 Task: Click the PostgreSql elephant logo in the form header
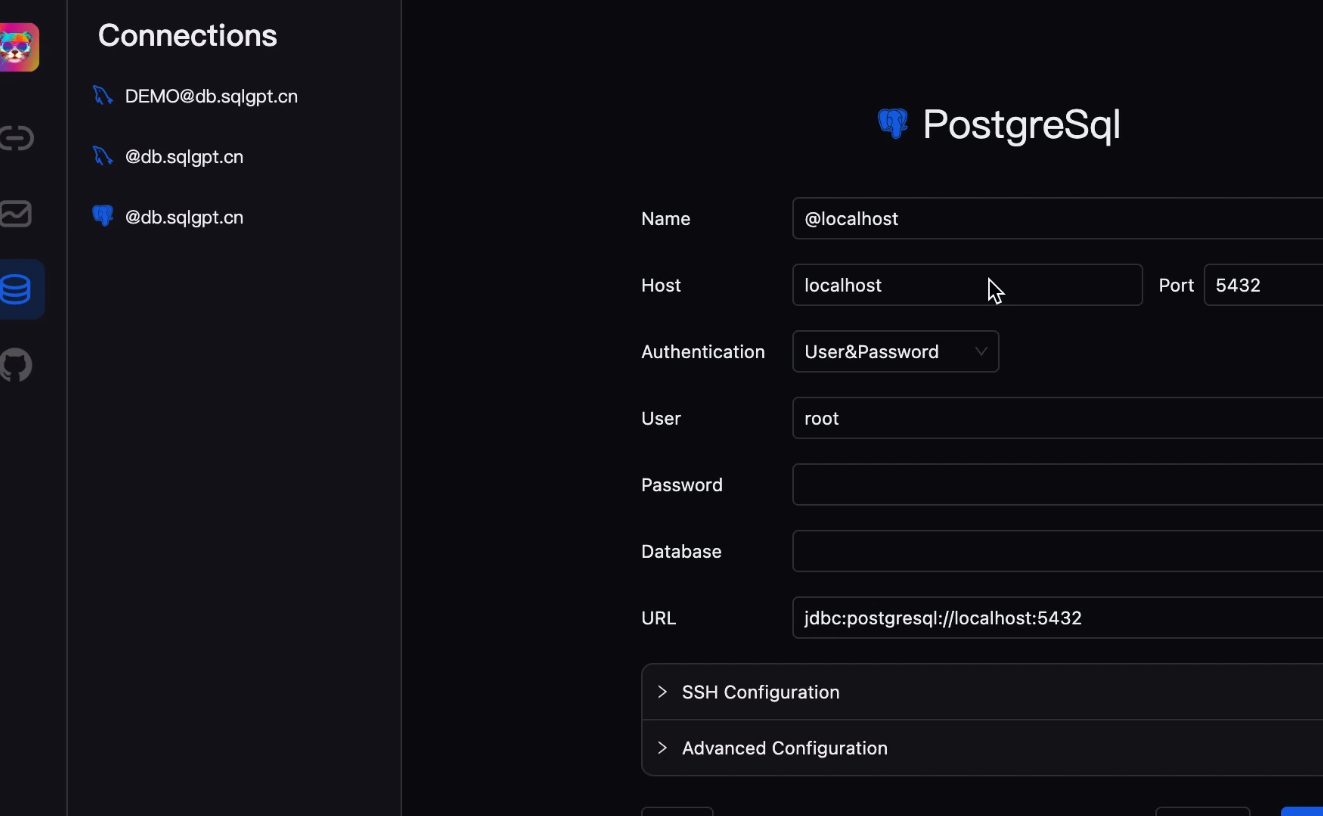893,123
